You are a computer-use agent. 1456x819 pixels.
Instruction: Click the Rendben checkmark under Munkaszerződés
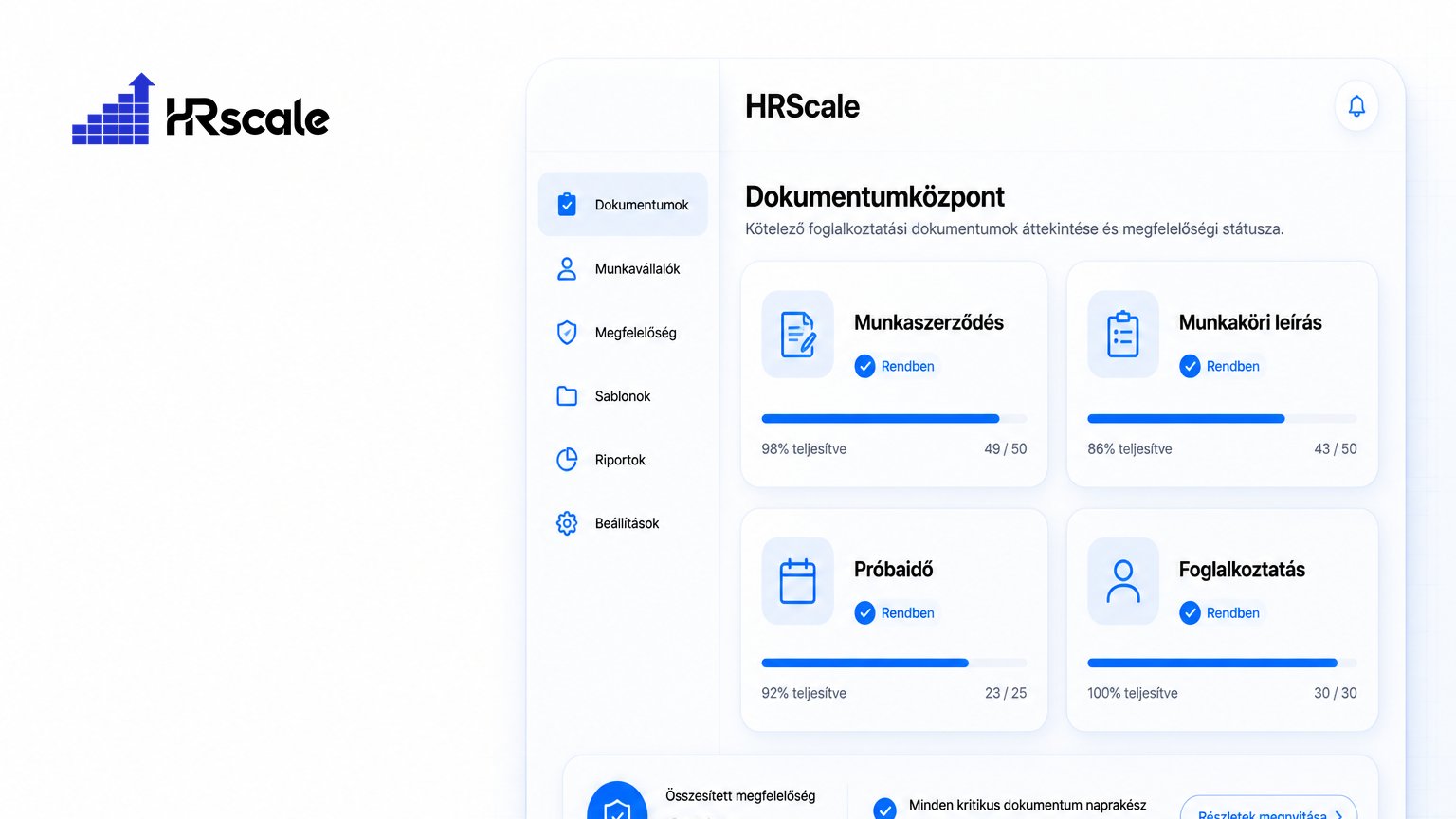point(864,366)
